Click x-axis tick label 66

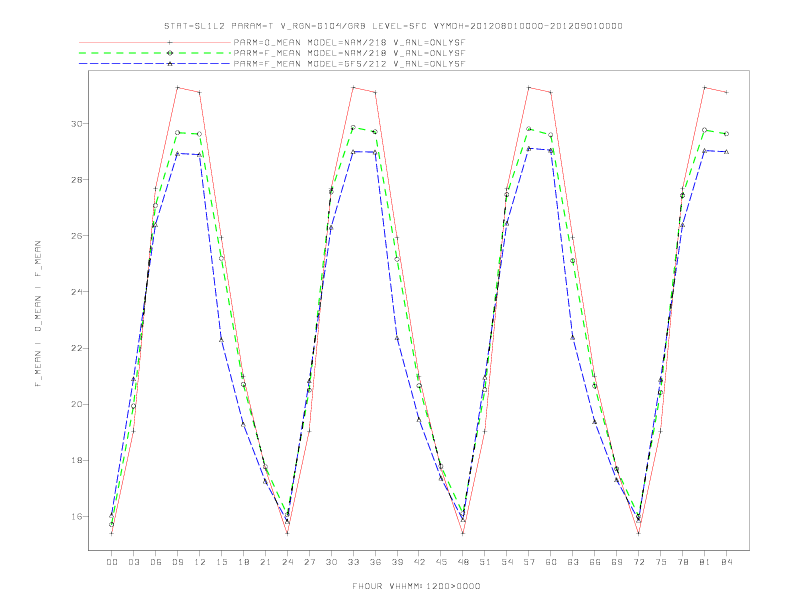(595, 562)
